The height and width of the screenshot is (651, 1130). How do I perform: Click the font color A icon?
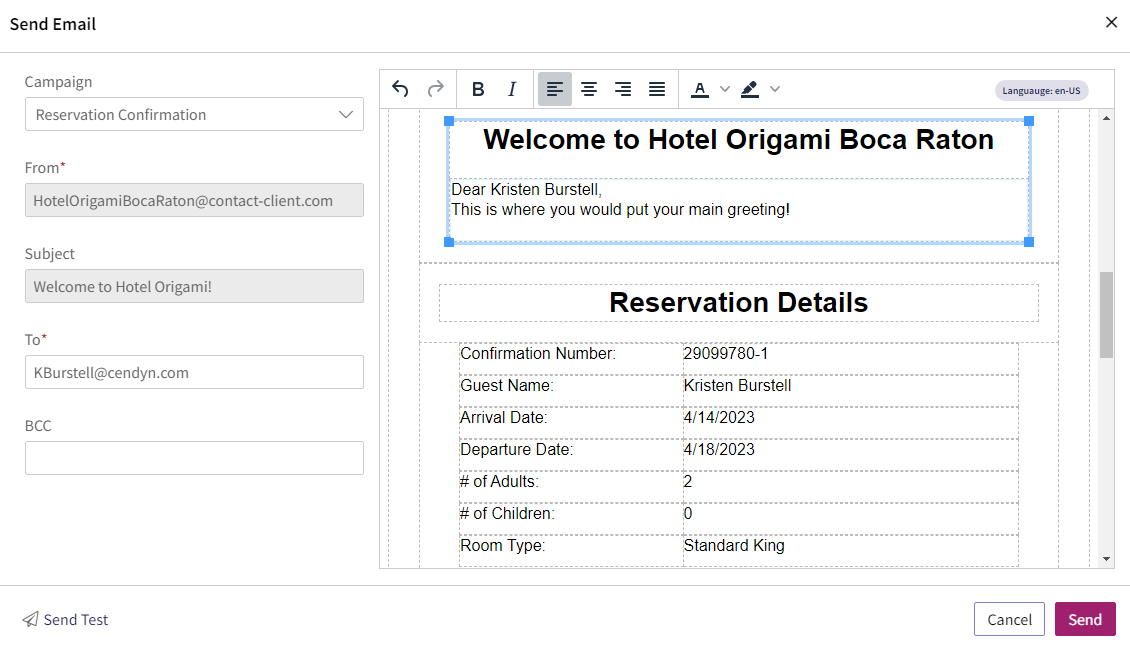(699, 89)
